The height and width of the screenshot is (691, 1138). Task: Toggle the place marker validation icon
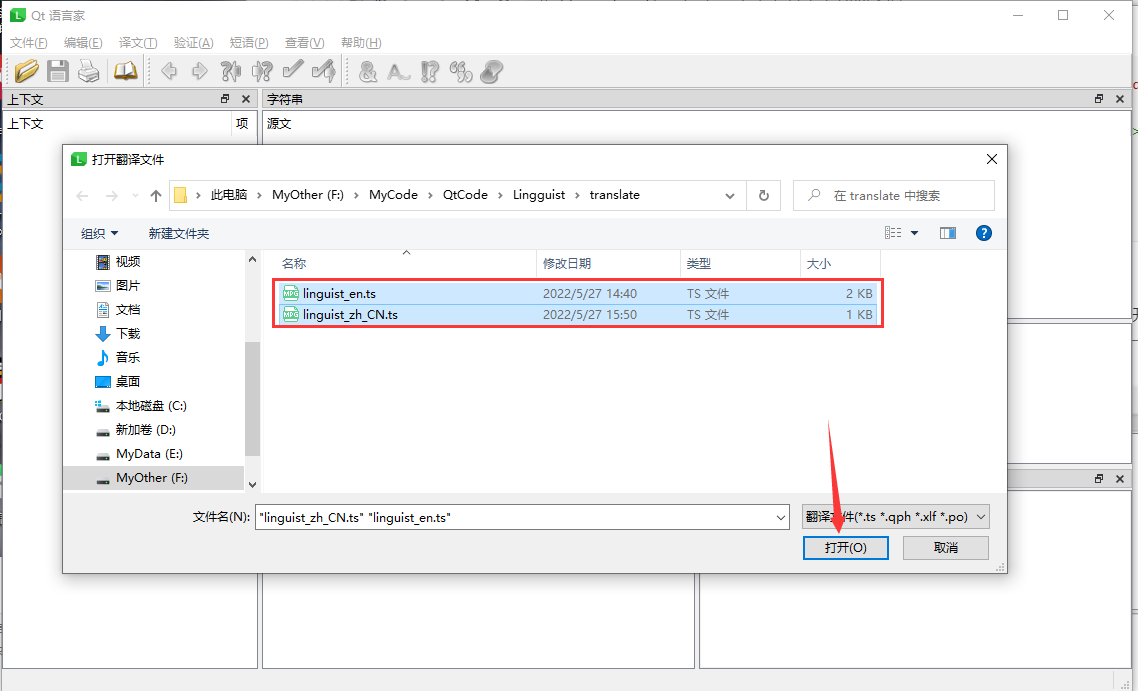point(491,70)
